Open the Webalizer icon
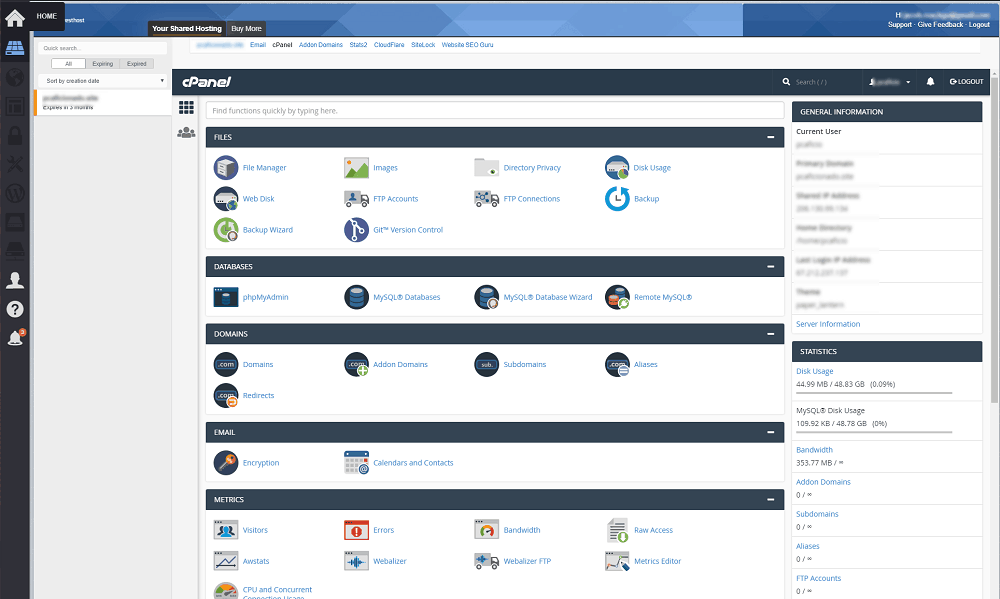Image resolution: width=1000 pixels, height=599 pixels. [x=357, y=561]
